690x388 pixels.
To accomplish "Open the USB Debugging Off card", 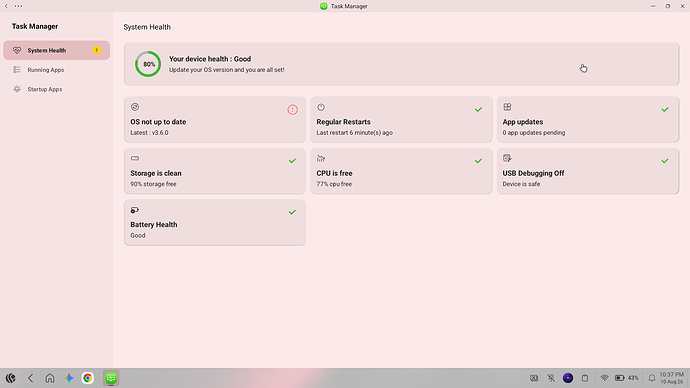I will [x=588, y=171].
